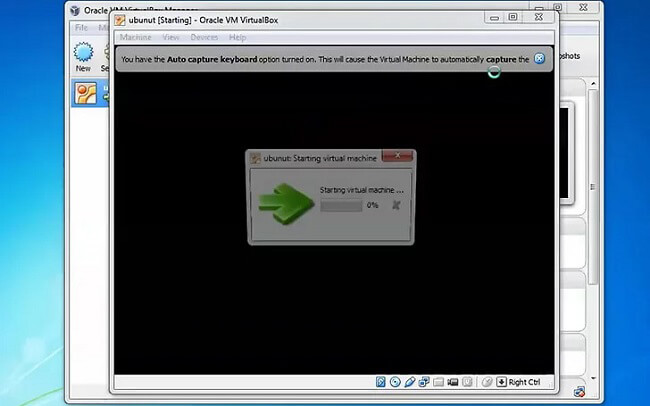Click the Auto capture keyboard message text
The width and height of the screenshot is (650, 406).
[325, 59]
